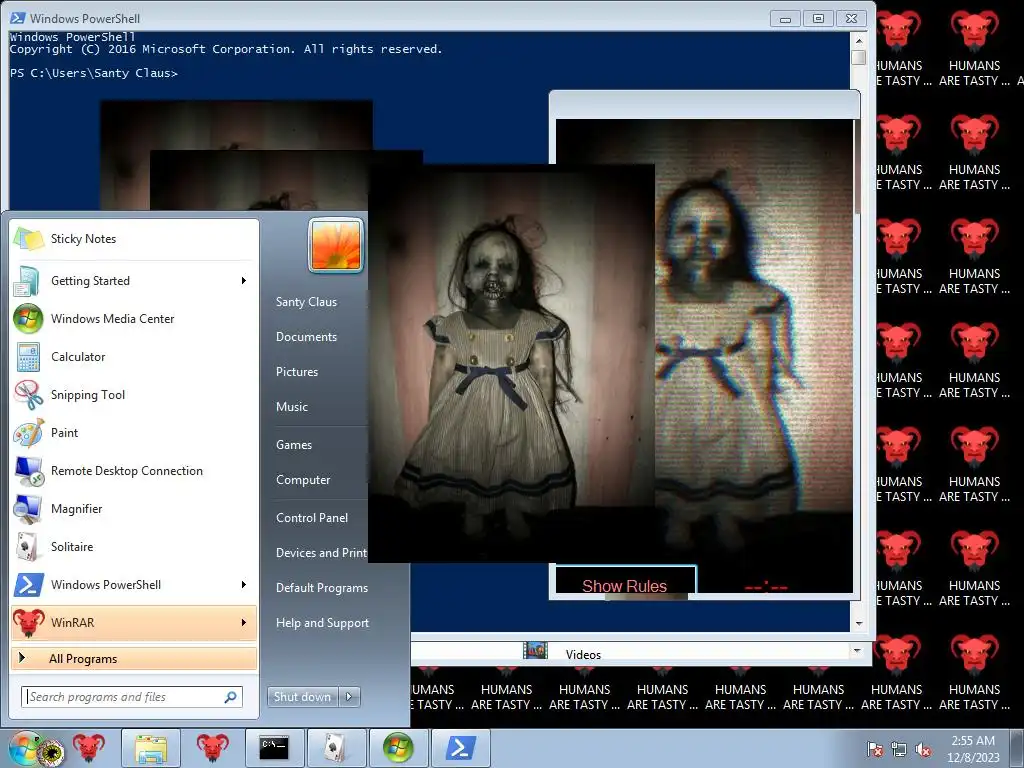Open Control Panel
Screen dimensions: 1024x768
pos(312,518)
